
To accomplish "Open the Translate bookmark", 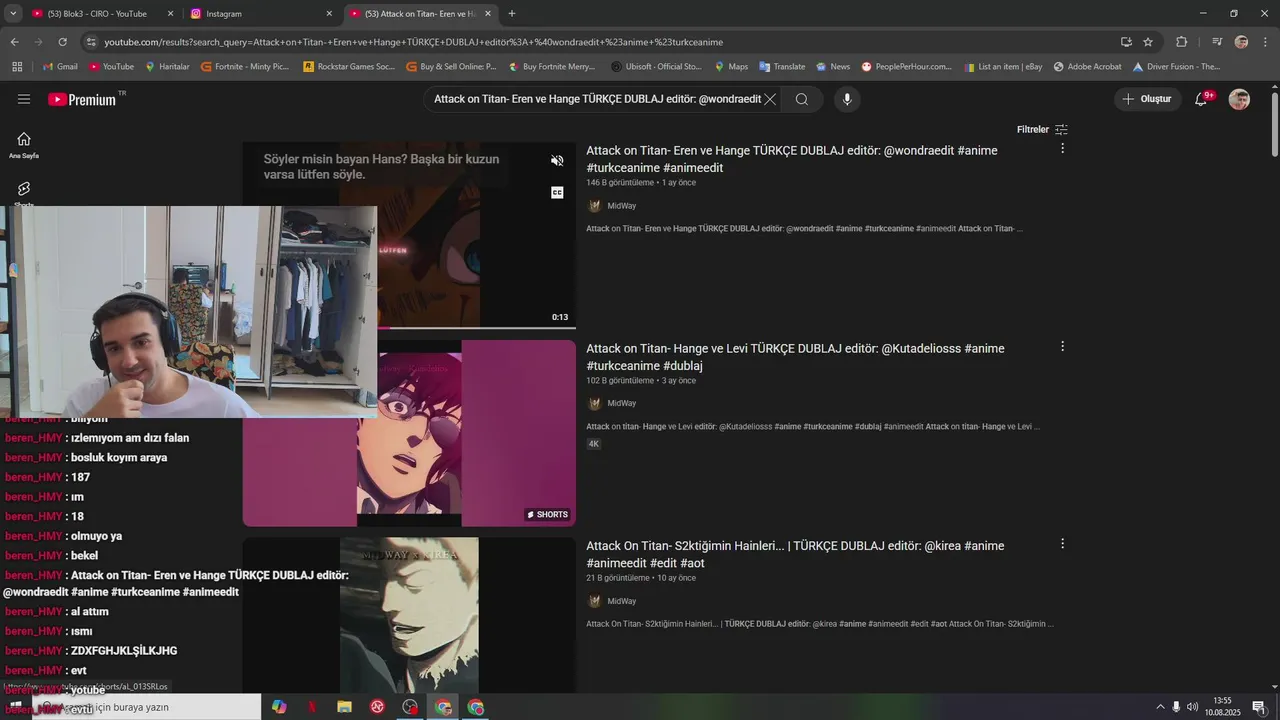I will coord(782,67).
